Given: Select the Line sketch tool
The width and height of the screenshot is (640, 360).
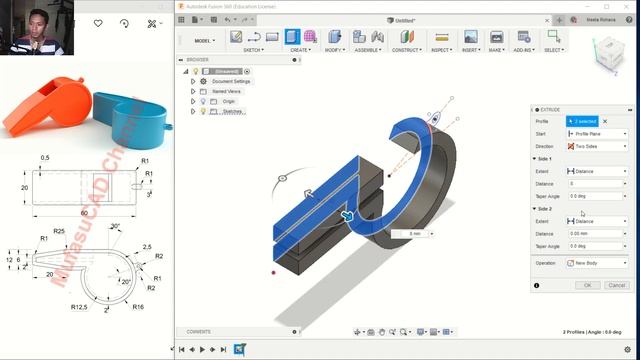Looking at the screenshot, I should pyautogui.click(x=254, y=37).
